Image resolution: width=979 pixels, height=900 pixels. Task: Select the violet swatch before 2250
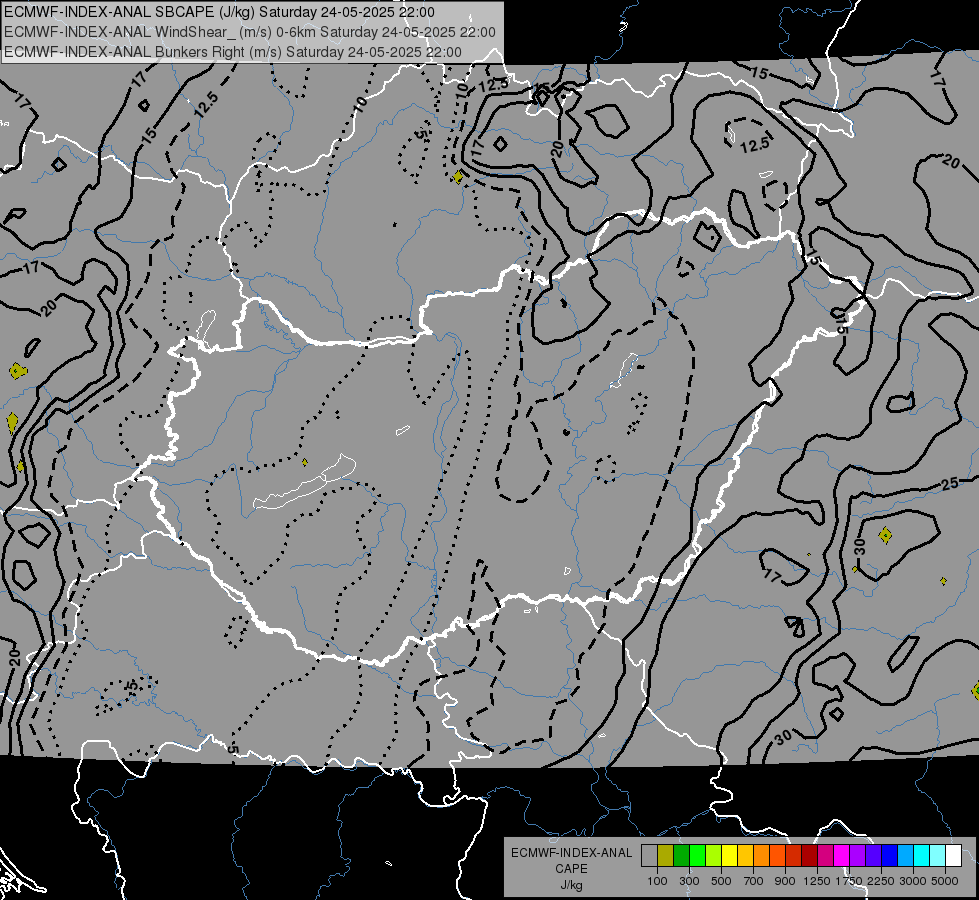[873, 855]
